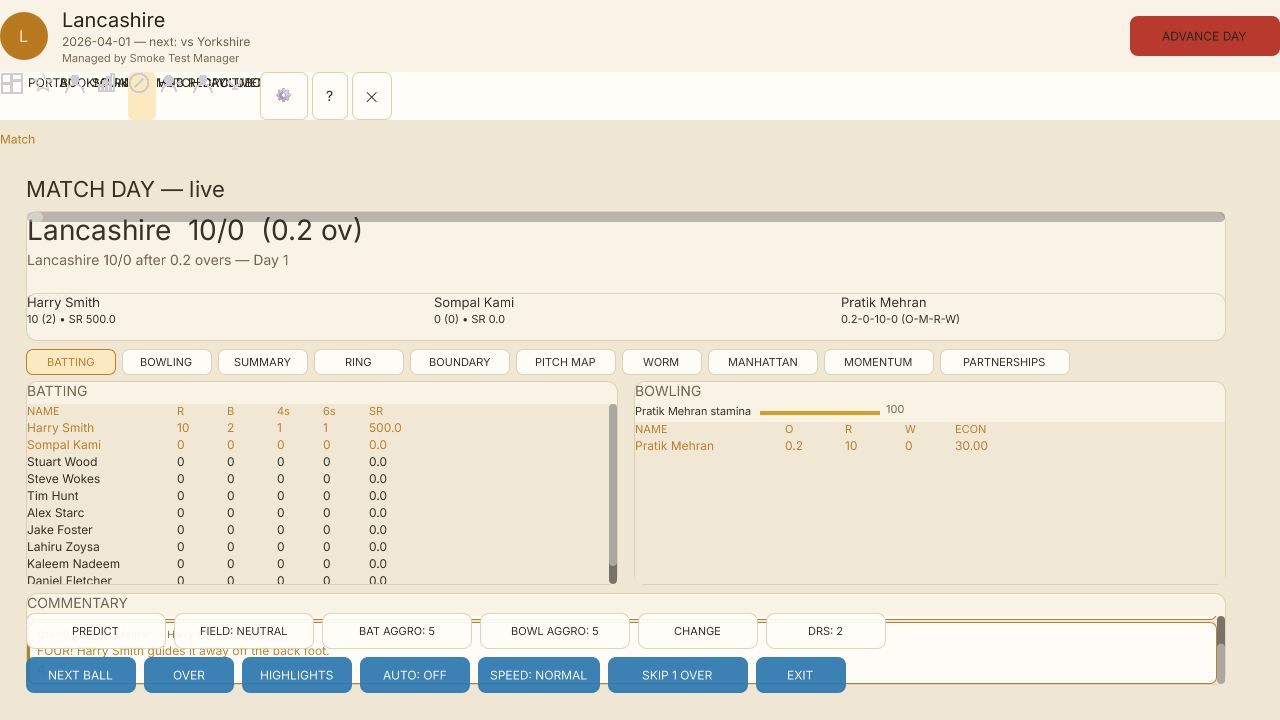Toggle the AUTO: OFF setting
Screen dimensions: 1280x720
(415, 675)
